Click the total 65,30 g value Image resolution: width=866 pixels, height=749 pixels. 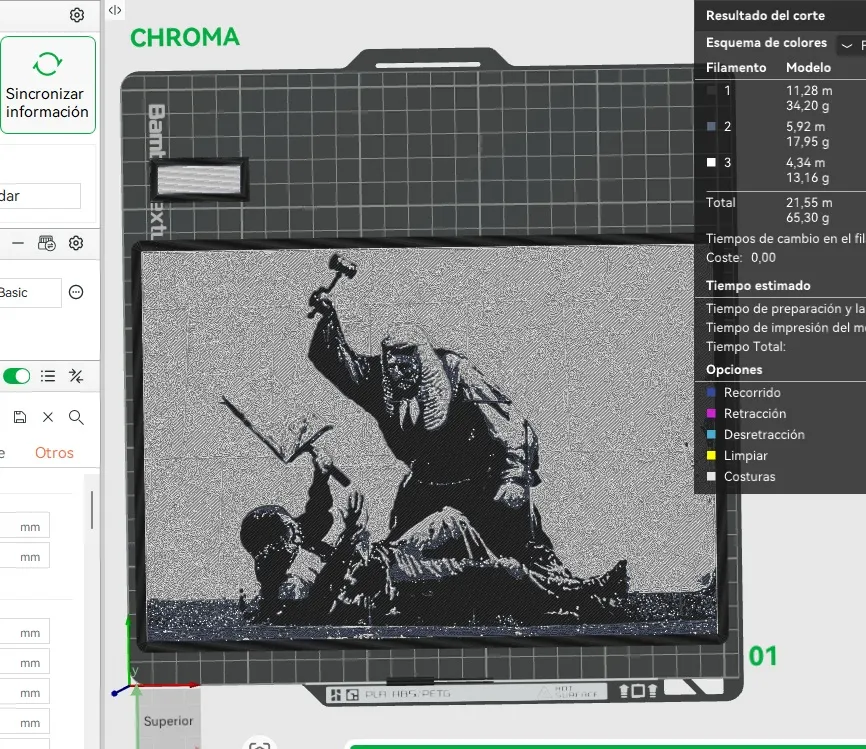pos(807,218)
